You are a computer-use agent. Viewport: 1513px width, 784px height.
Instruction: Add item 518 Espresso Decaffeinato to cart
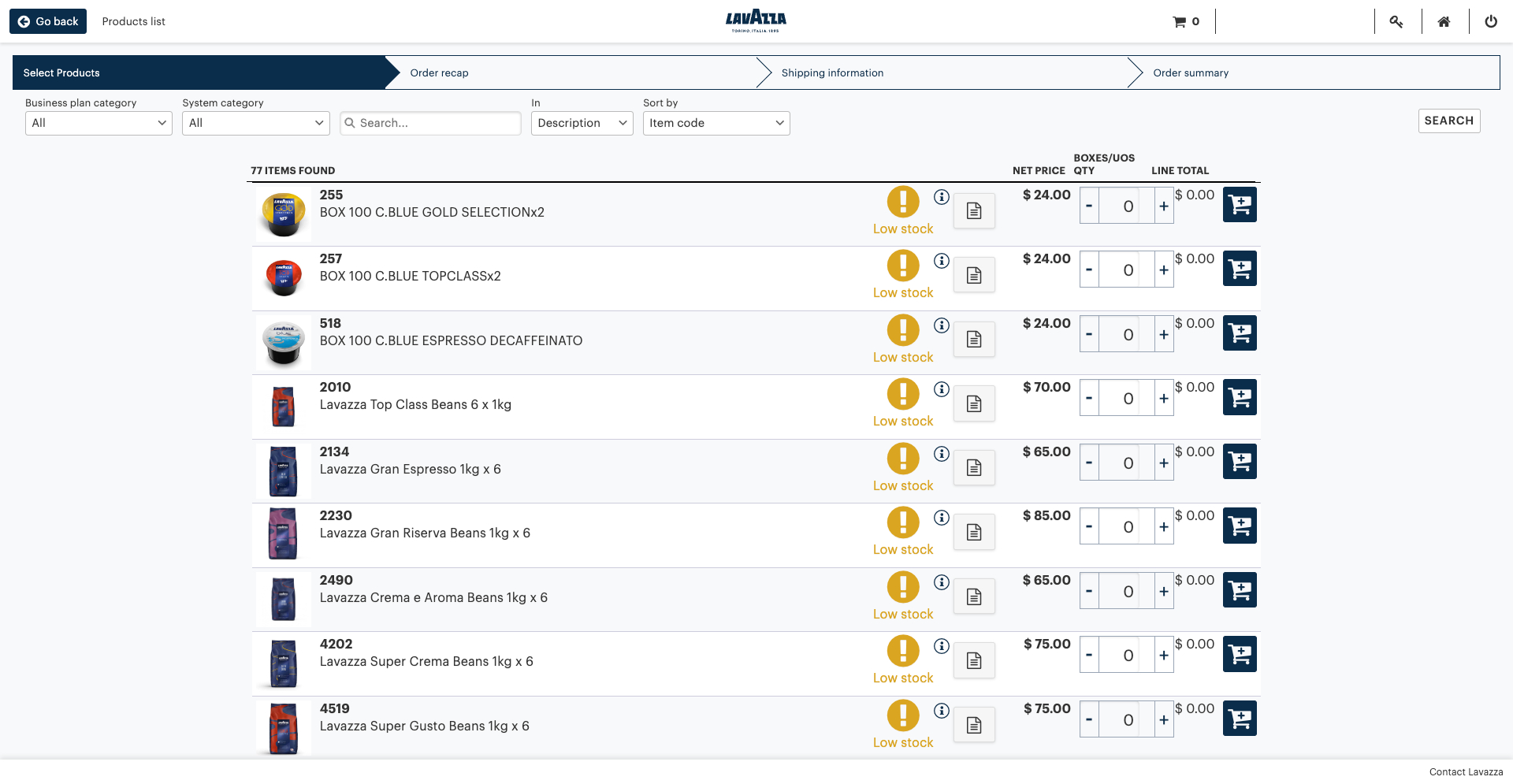pyautogui.click(x=1240, y=333)
